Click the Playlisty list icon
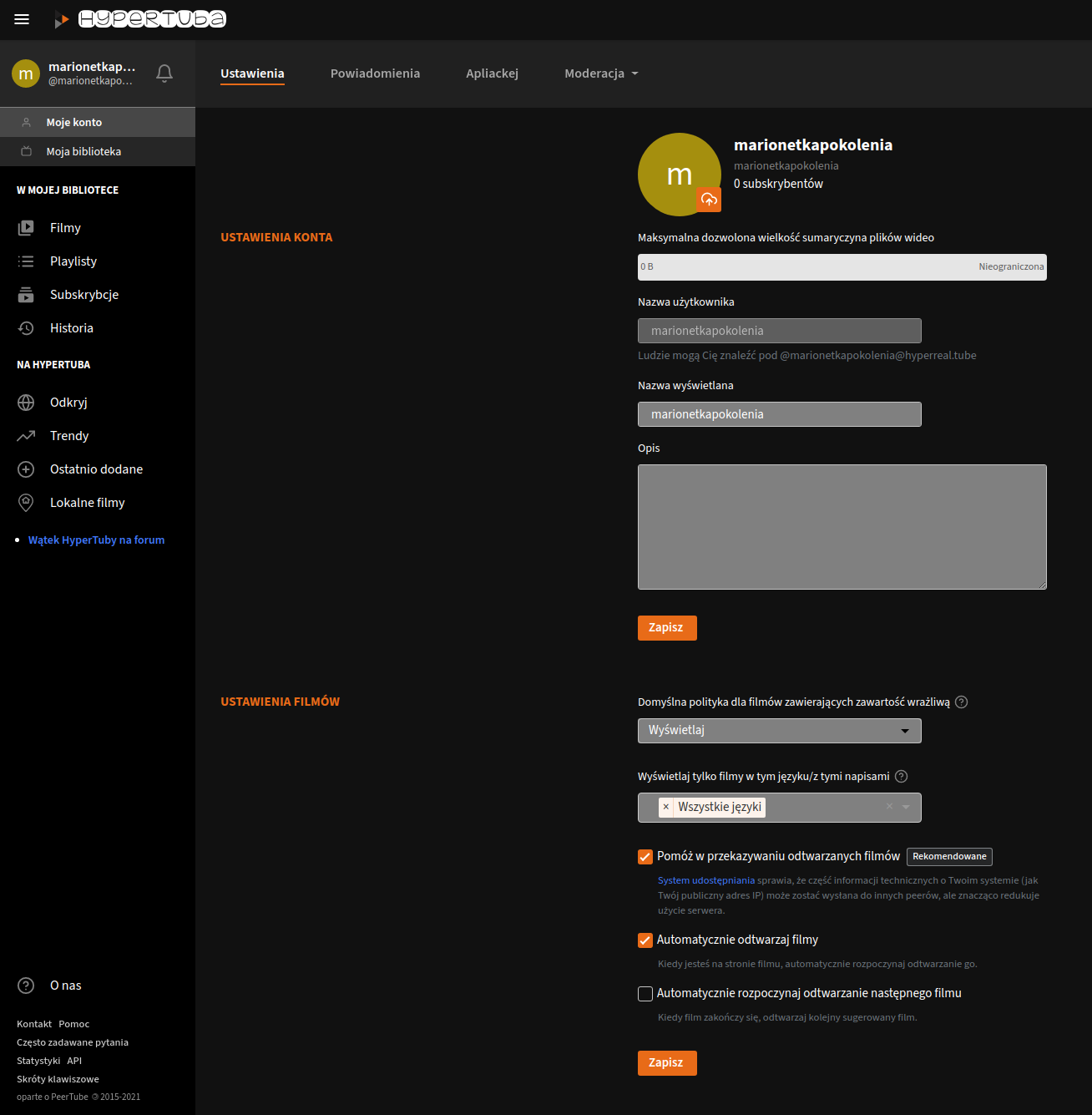 click(26, 261)
